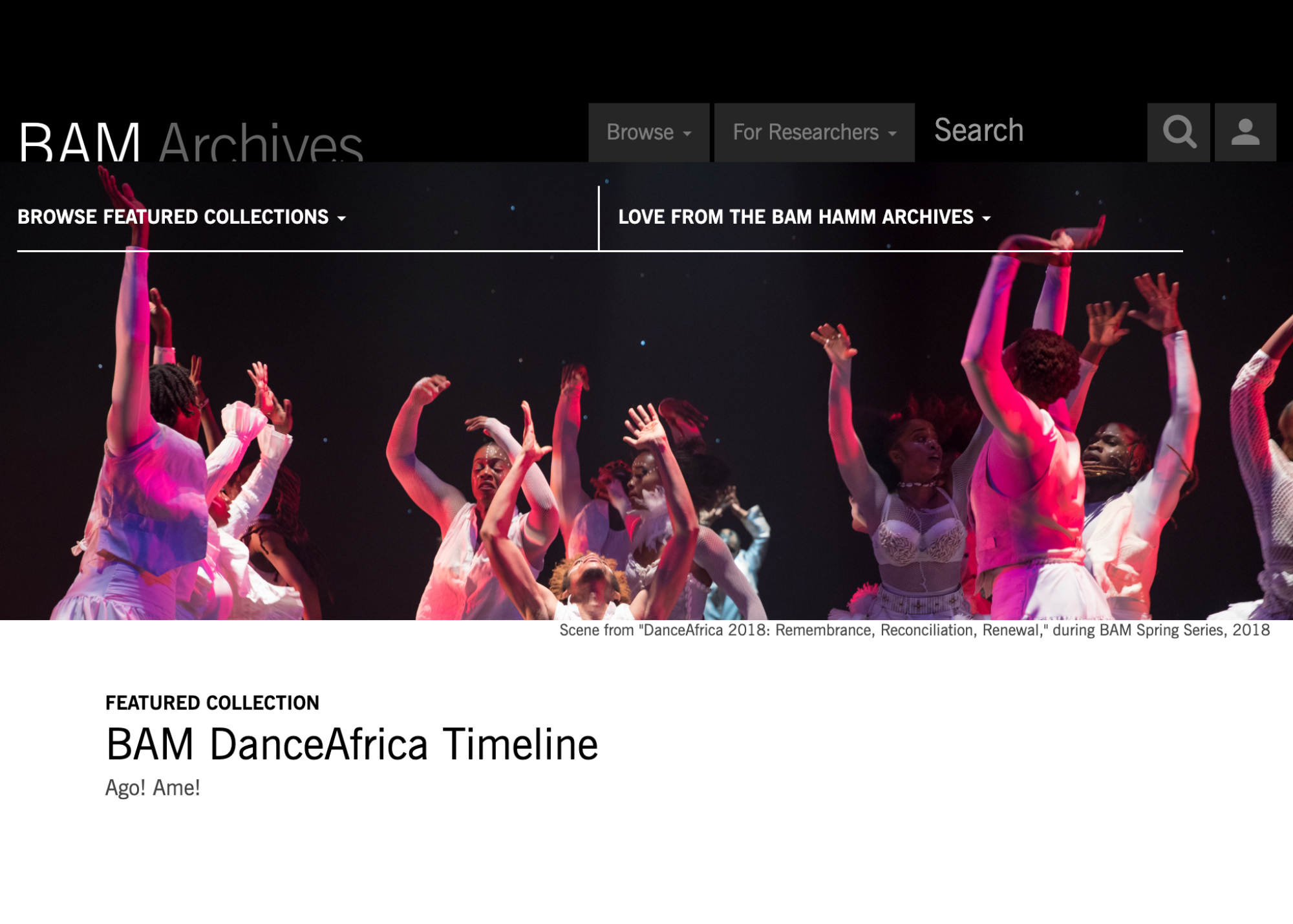Screen dimensions: 1293x924
Task: Open the user account profile icon
Action: [x=1245, y=132]
